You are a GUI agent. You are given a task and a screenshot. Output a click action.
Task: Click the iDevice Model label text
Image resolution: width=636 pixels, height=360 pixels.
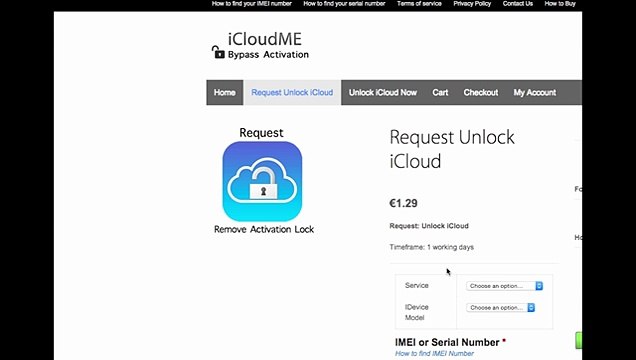pos(417,312)
